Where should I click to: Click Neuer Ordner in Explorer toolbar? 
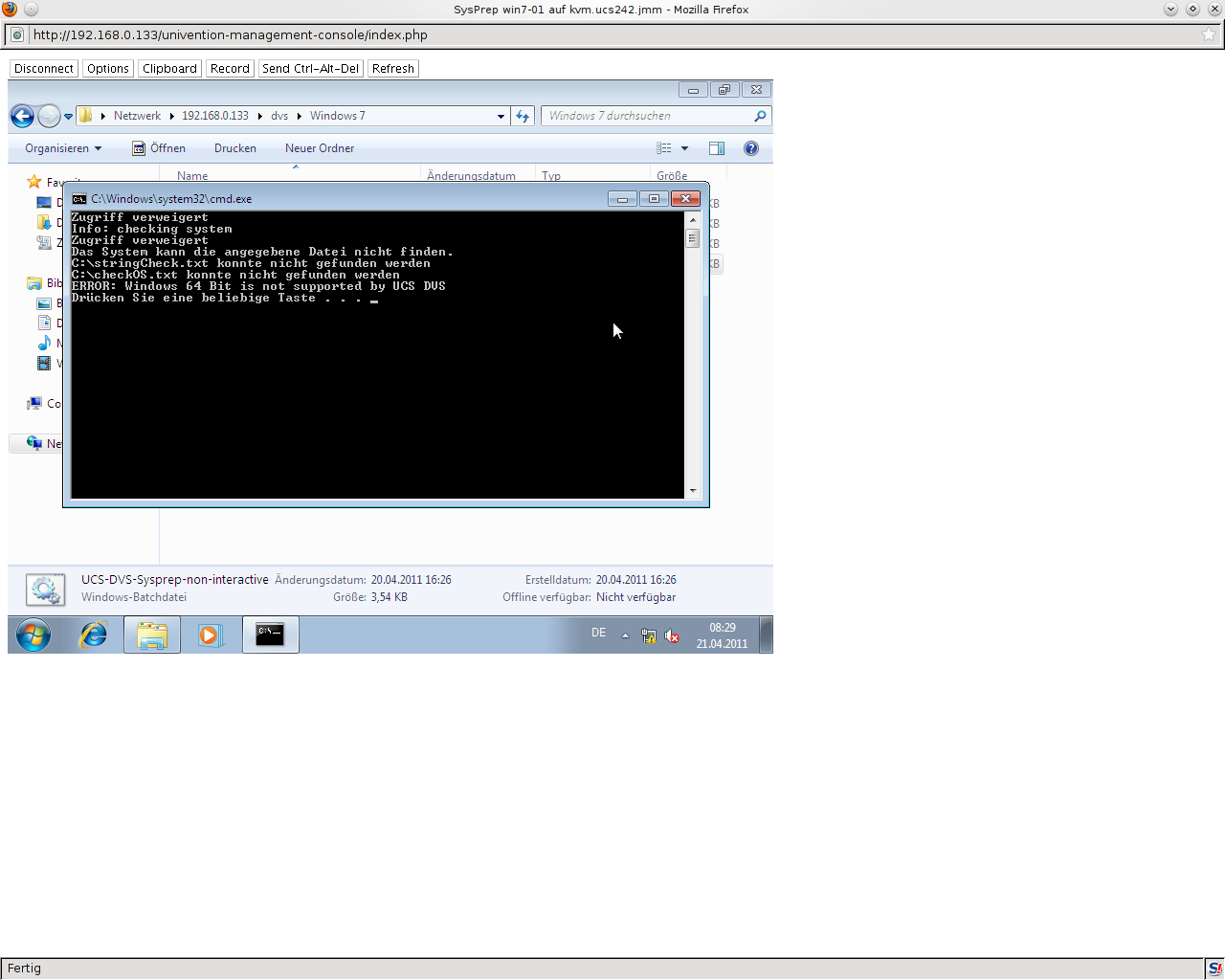click(319, 148)
